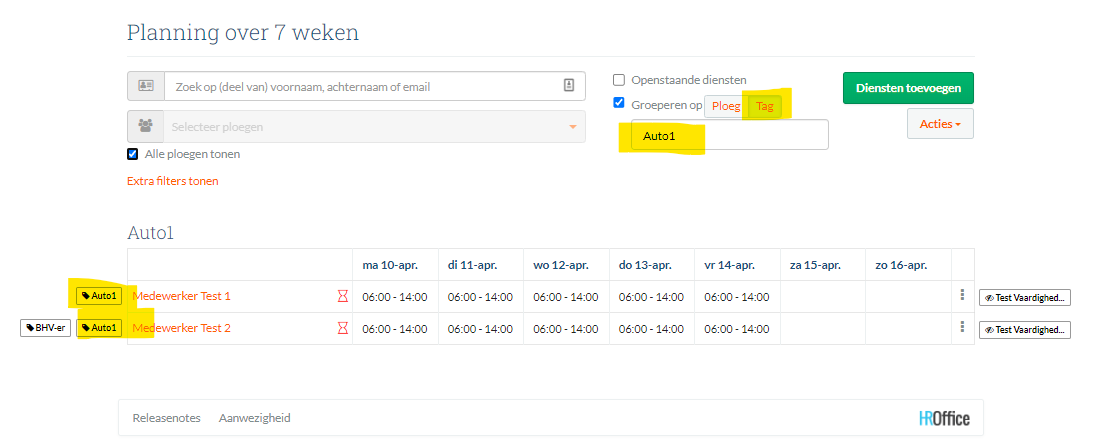This screenshot has height=447, width=1115.
Task: Click hourglass icon for Medewerker Test 1
Action: tap(342, 297)
